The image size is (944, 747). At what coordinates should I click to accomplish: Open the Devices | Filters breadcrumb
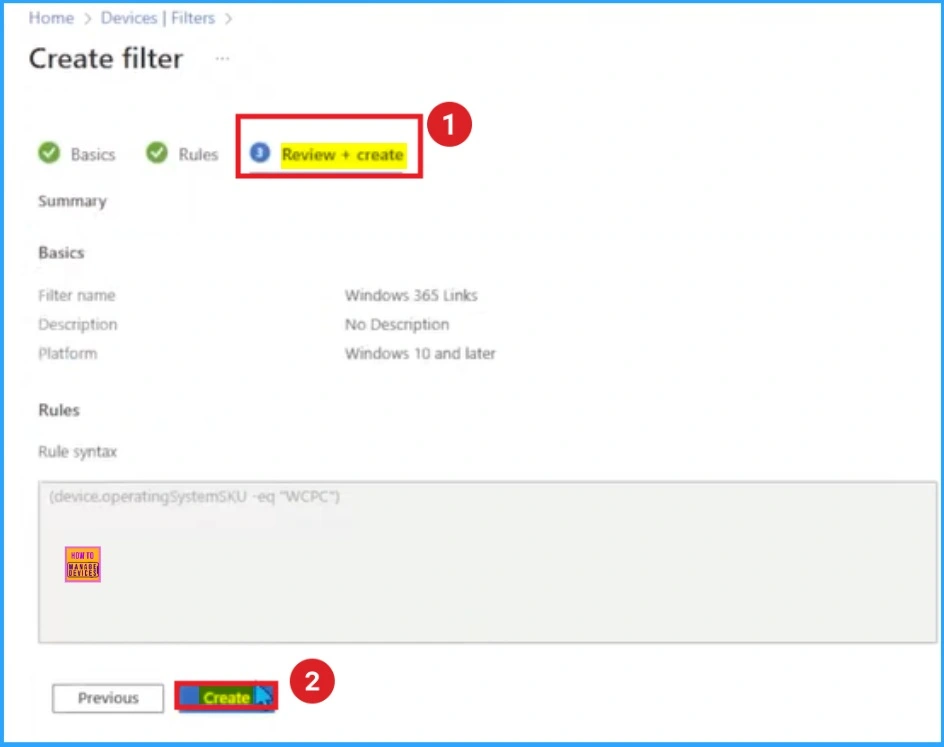[158, 18]
